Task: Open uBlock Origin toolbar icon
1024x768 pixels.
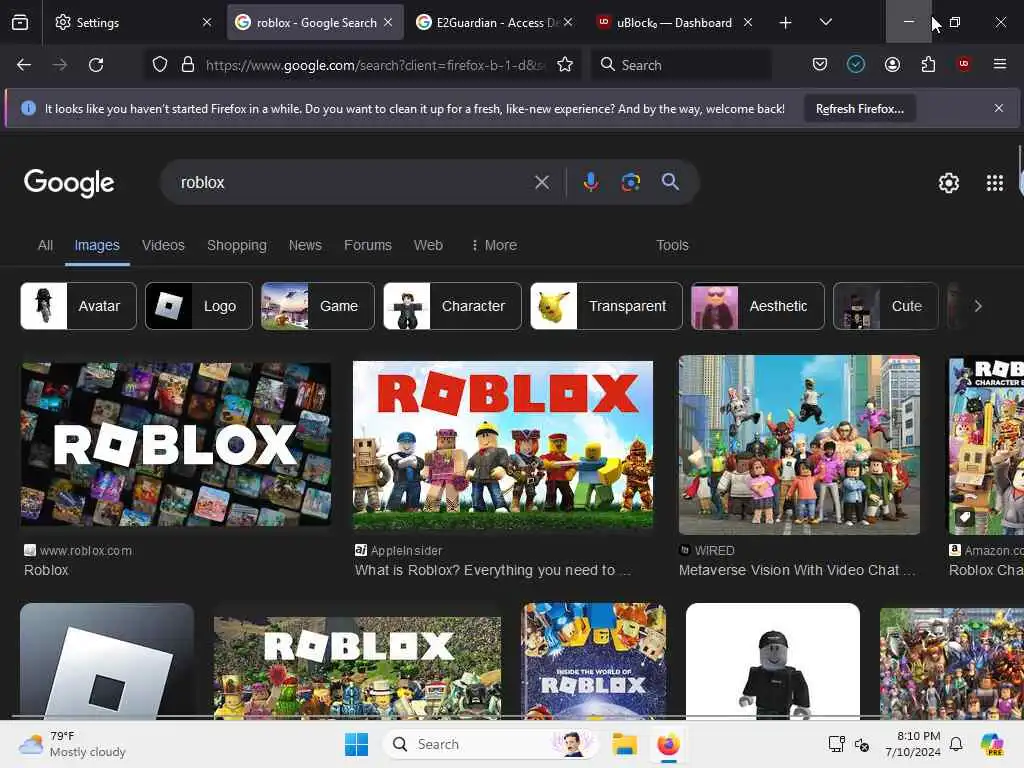Action: click(x=963, y=64)
